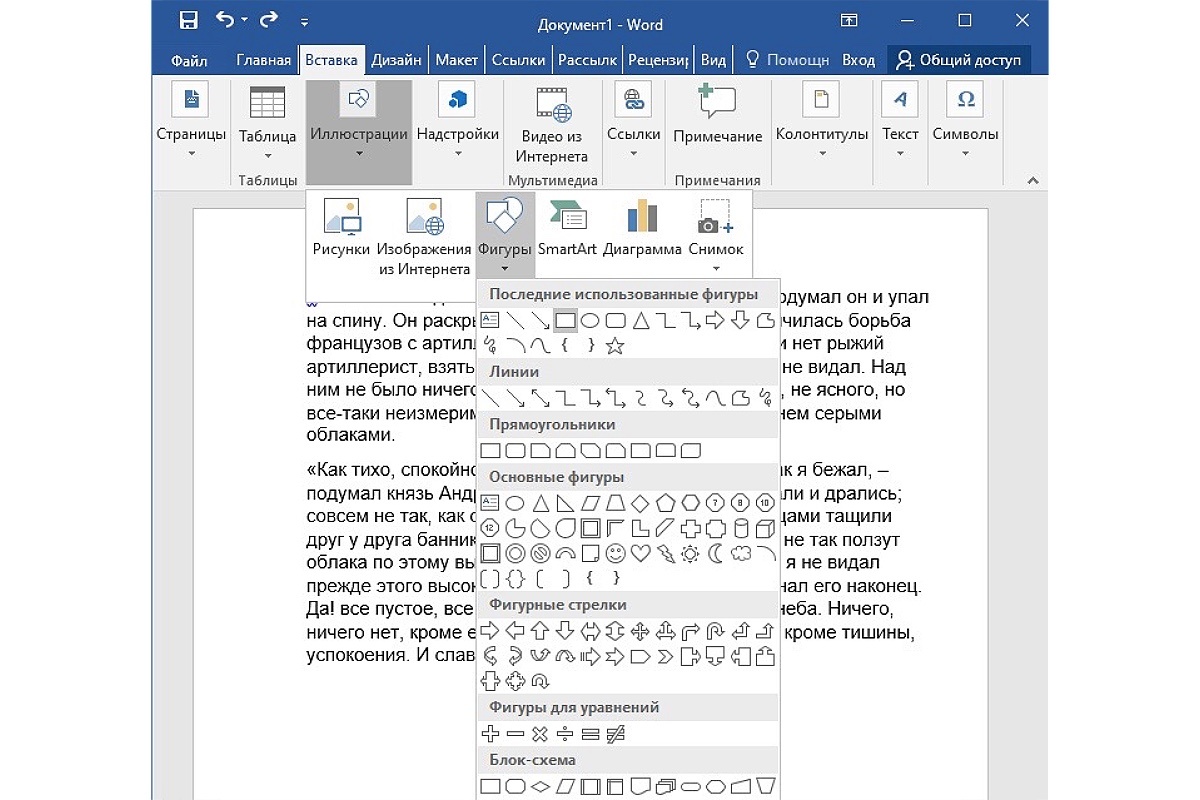Viewport: 1200px width, 800px height.
Task: Select the division sign equation shape
Action: [x=565, y=734]
